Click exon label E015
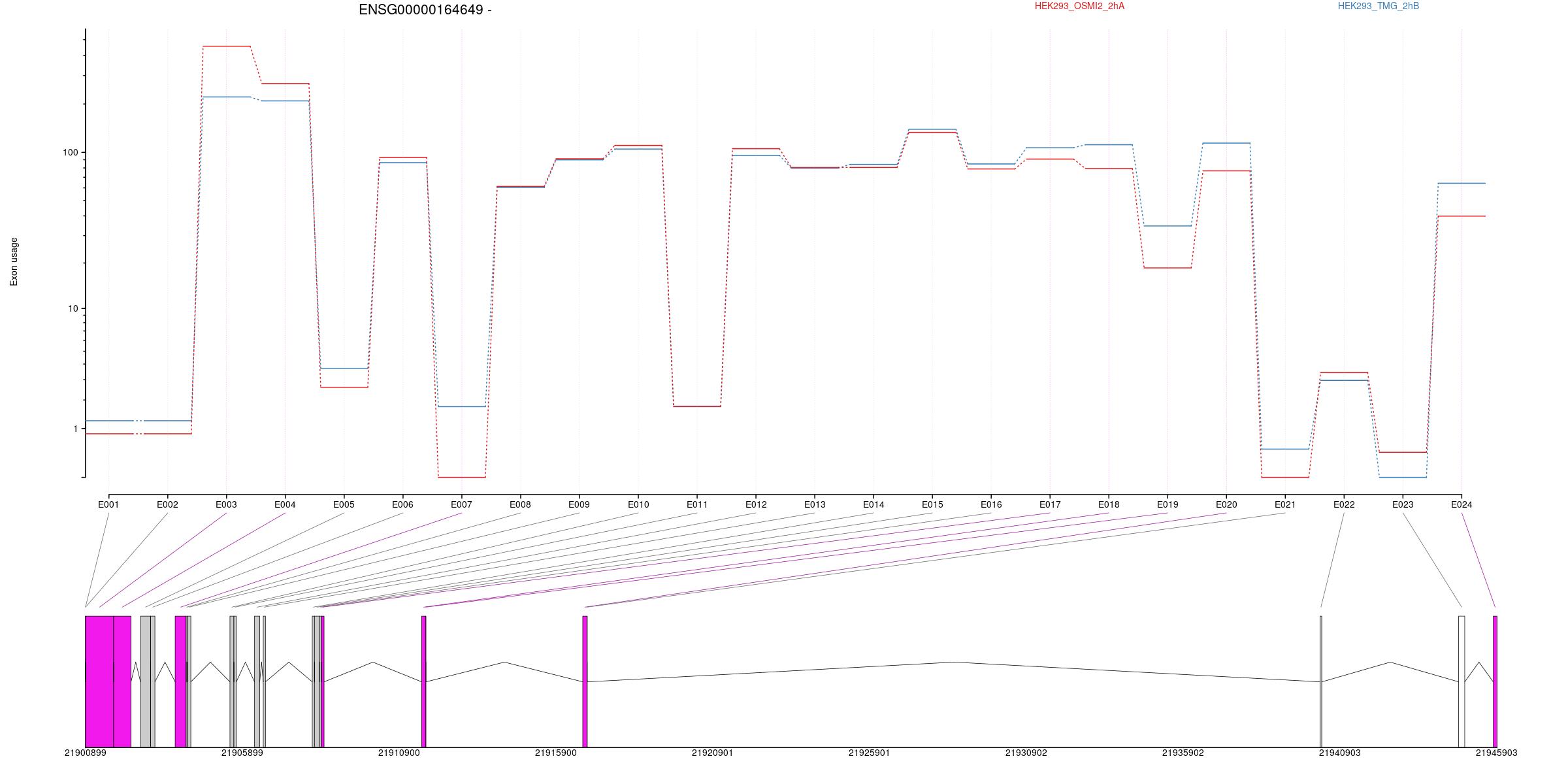The height and width of the screenshot is (784, 1568). (932, 504)
